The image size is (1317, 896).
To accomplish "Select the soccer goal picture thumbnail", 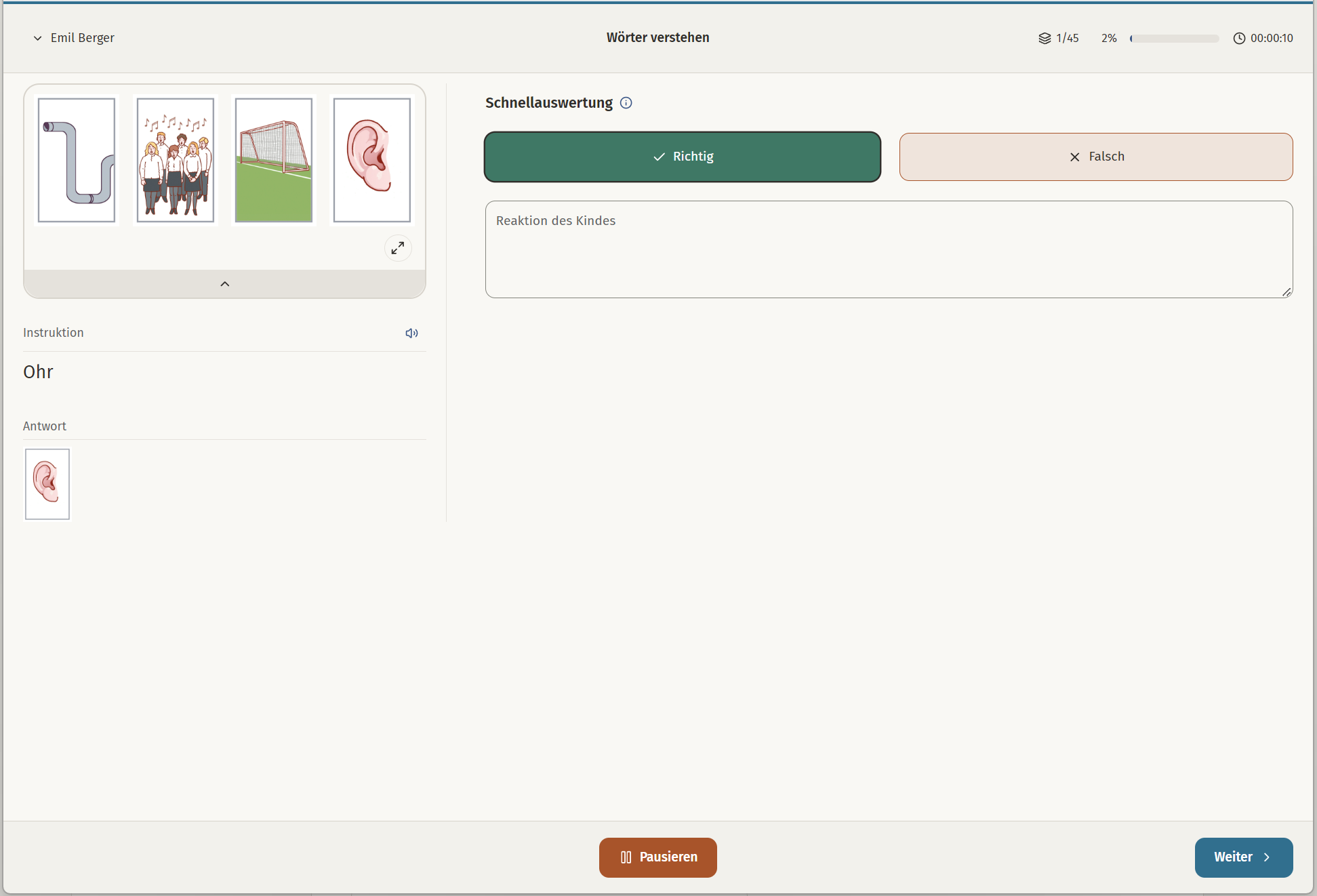I will (274, 160).
